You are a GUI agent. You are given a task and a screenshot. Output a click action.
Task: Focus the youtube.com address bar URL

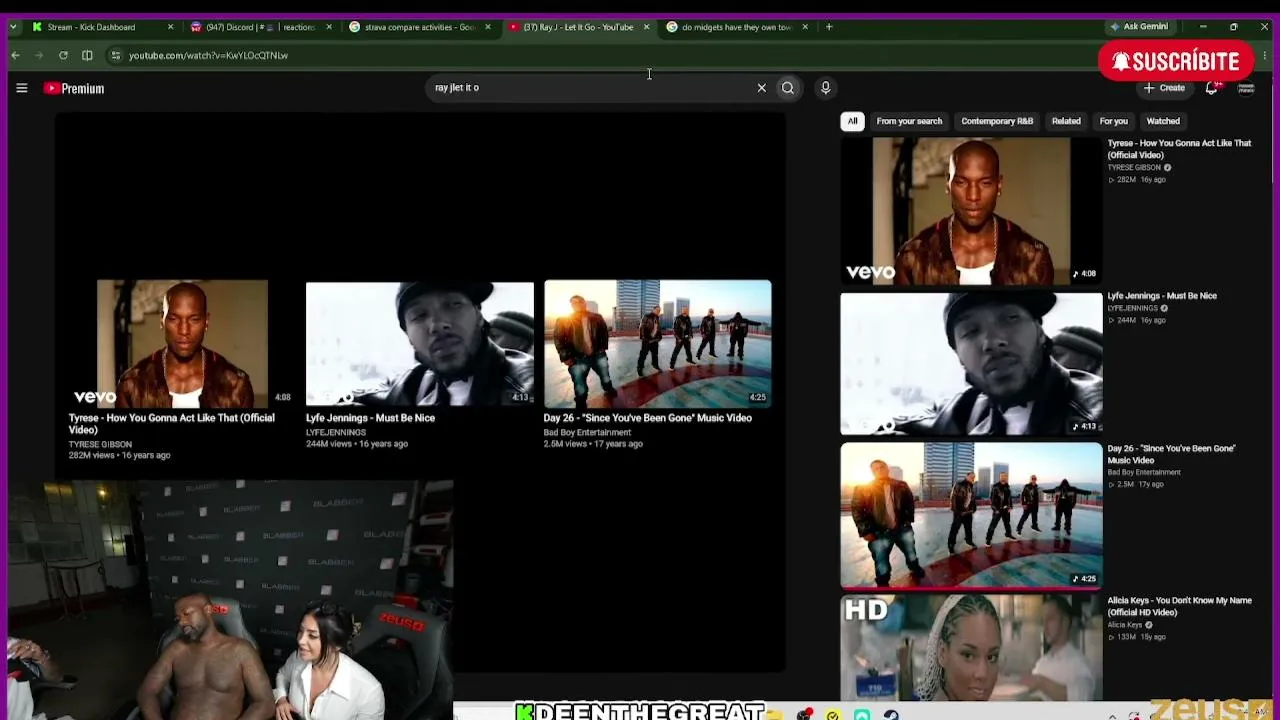(208, 56)
